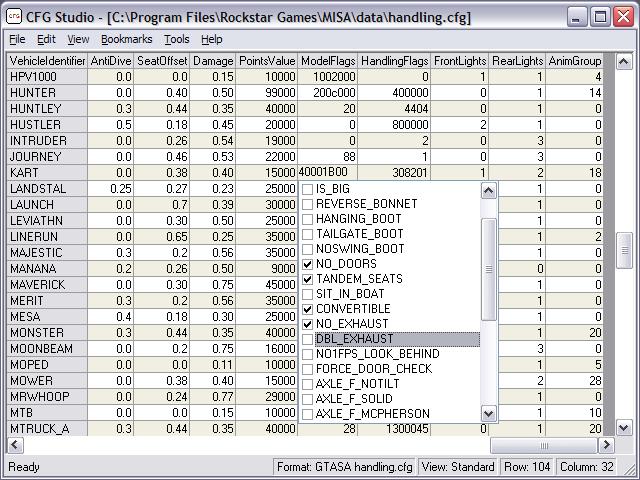Viewport: 640px width, 480px height.
Task: Check the IS_BIG flag
Action: pos(308,189)
